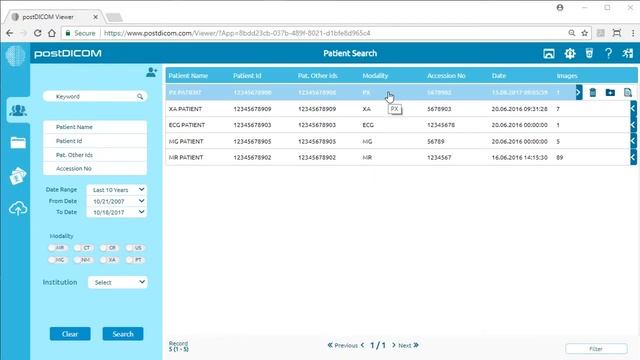The image size is (640, 360).
Task: Delete the PX PATIENT study via trash icon
Action: click(x=593, y=93)
